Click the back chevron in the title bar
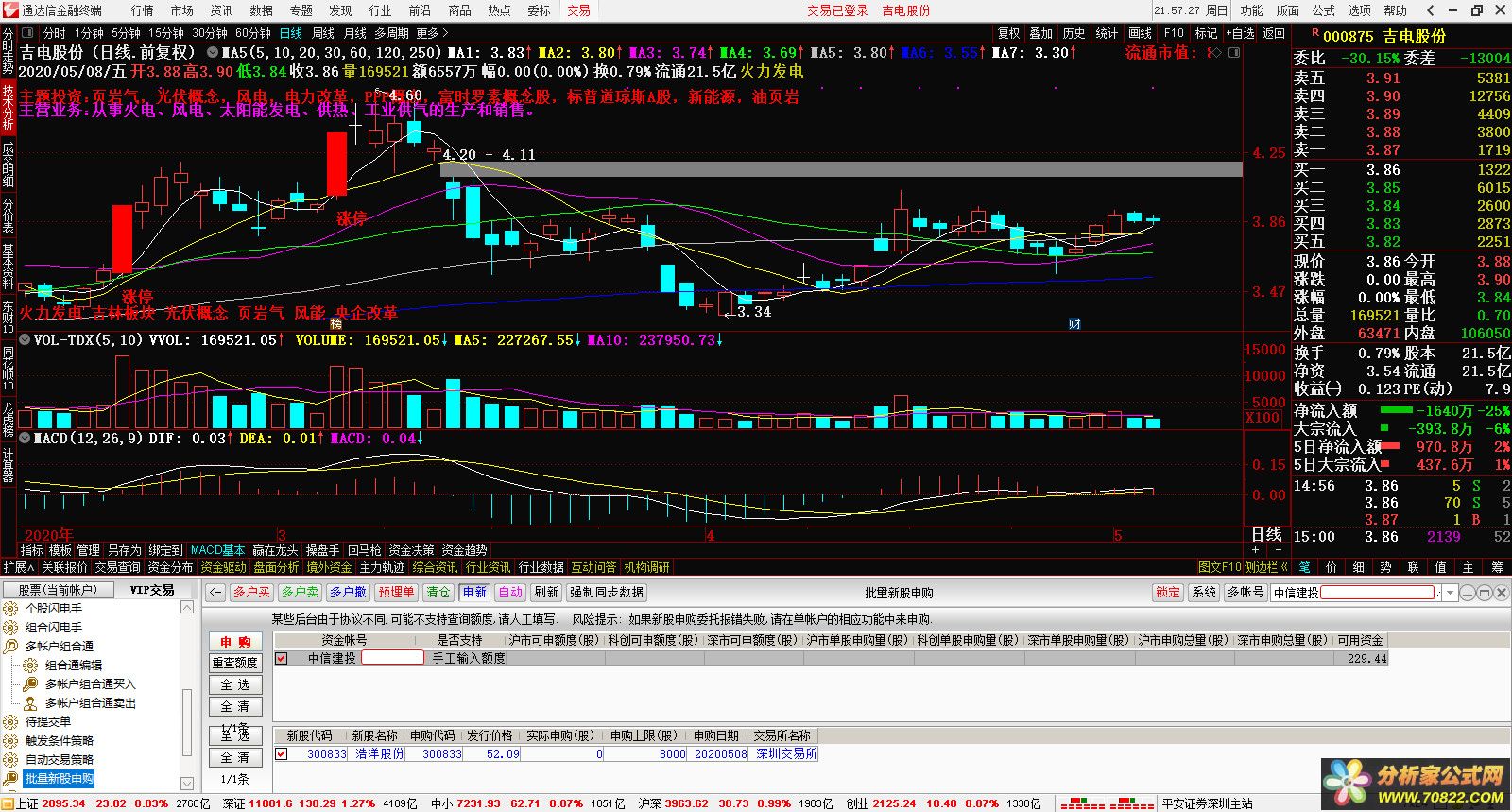The width and height of the screenshot is (1512, 812). pos(1431,10)
